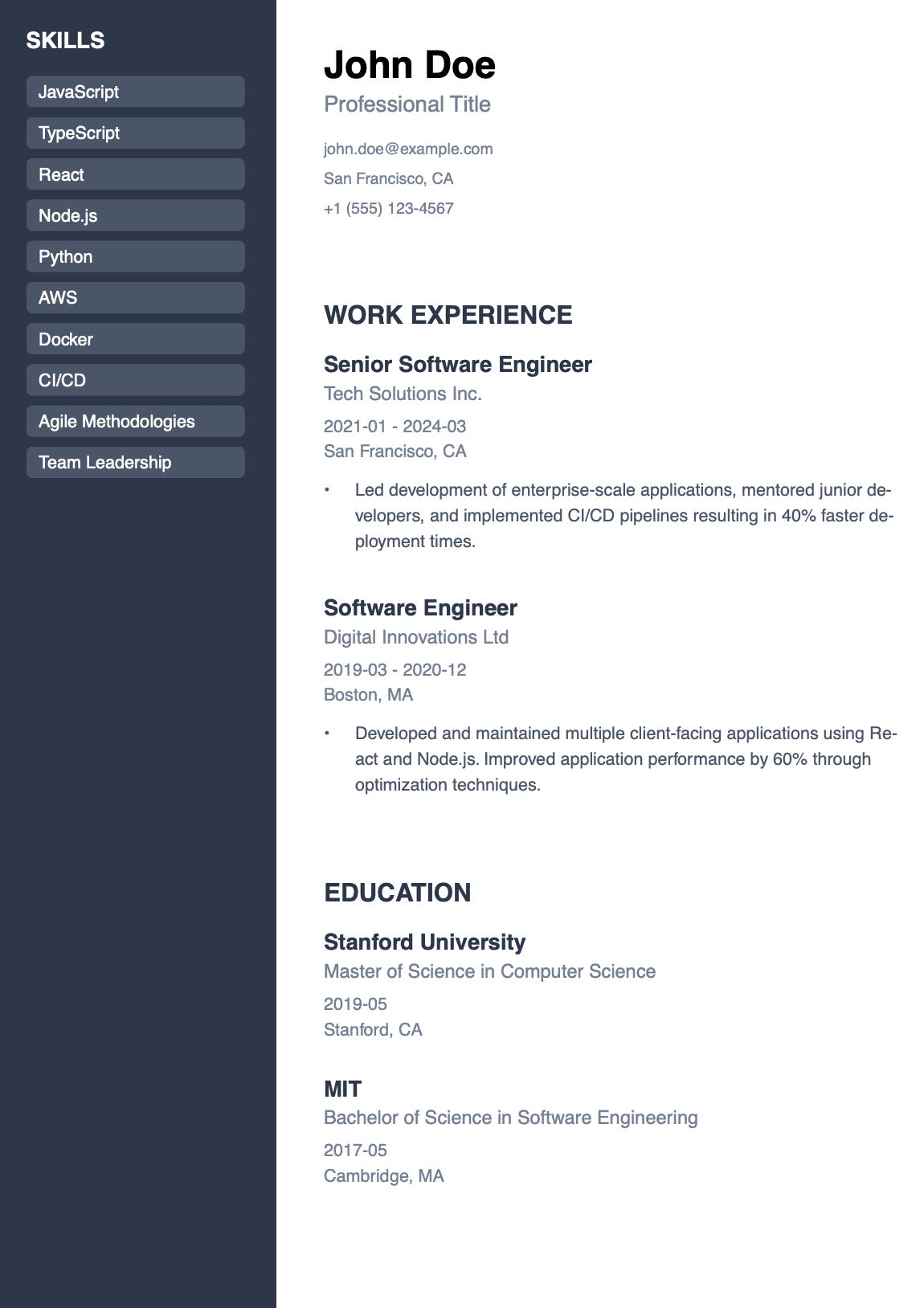
Task: Click the Agile Methodologies skill tag
Action: [135, 421]
